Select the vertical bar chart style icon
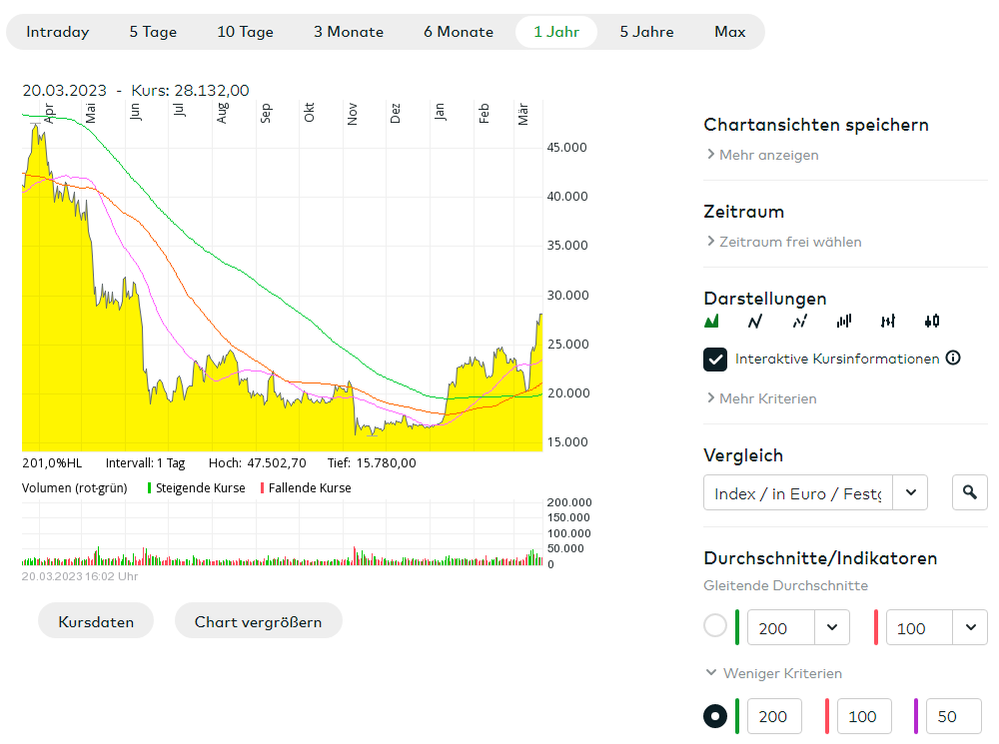 click(x=844, y=321)
